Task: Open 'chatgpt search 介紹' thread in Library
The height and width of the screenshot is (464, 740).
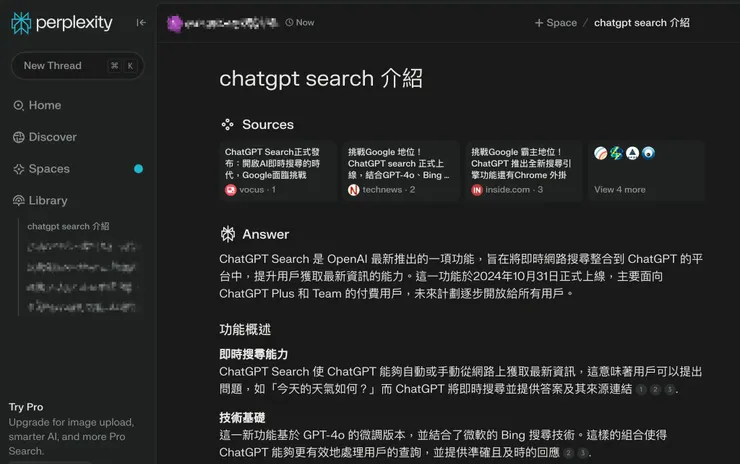Action: tap(68, 227)
